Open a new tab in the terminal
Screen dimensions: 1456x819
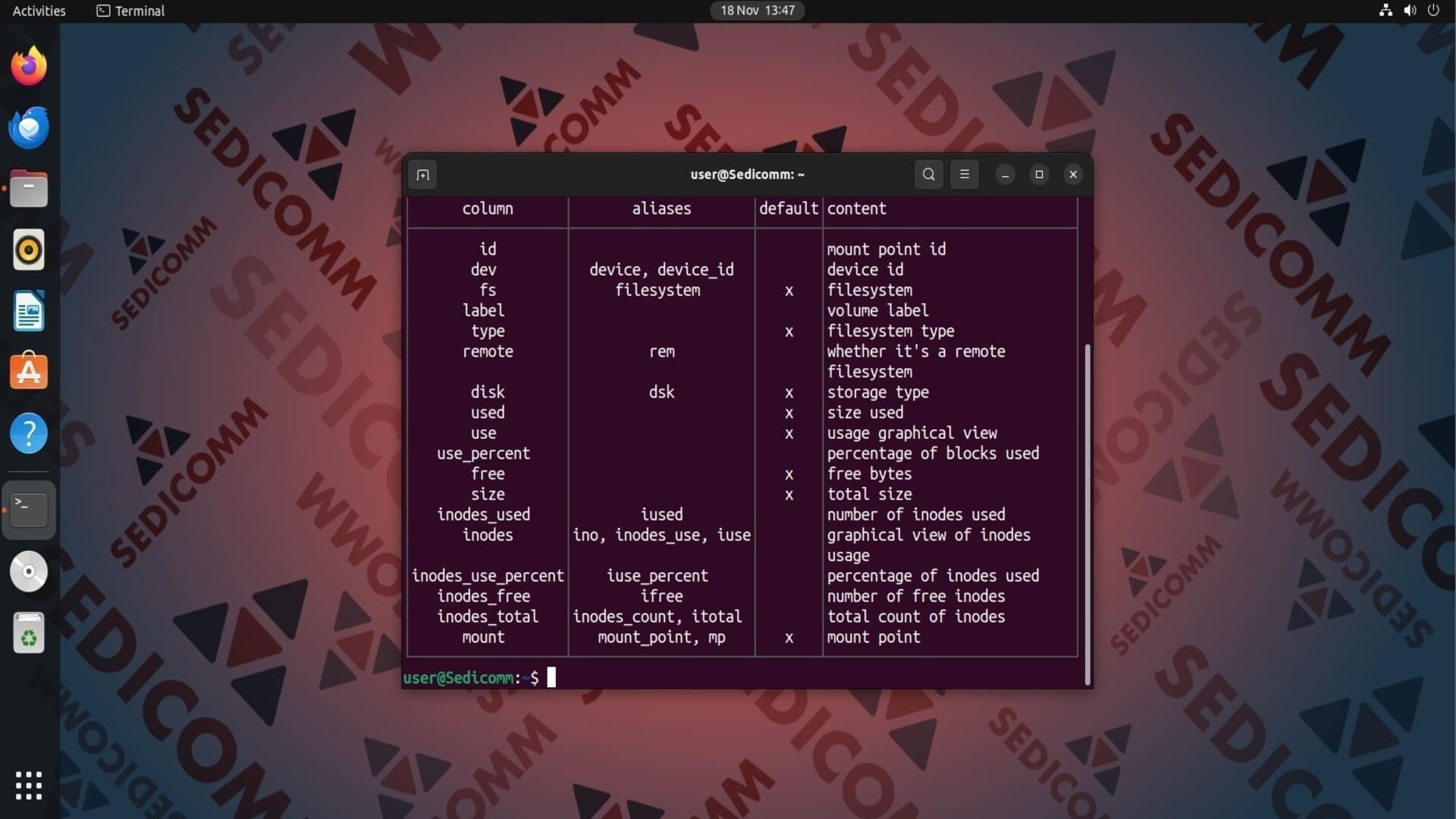tap(422, 174)
